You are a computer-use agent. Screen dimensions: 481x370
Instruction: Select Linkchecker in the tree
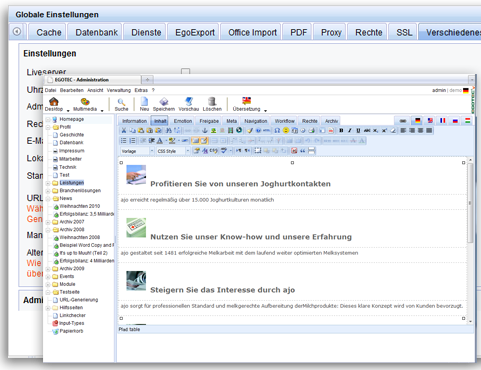point(73,315)
